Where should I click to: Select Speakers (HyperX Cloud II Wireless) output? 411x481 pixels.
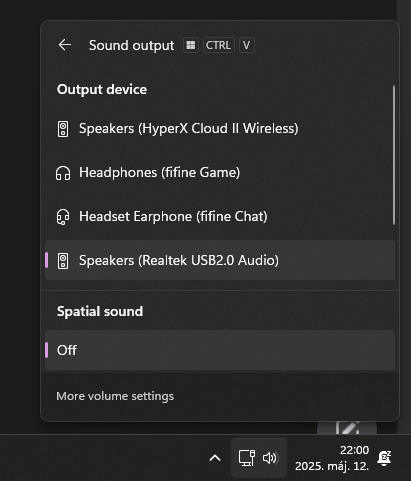(x=220, y=129)
